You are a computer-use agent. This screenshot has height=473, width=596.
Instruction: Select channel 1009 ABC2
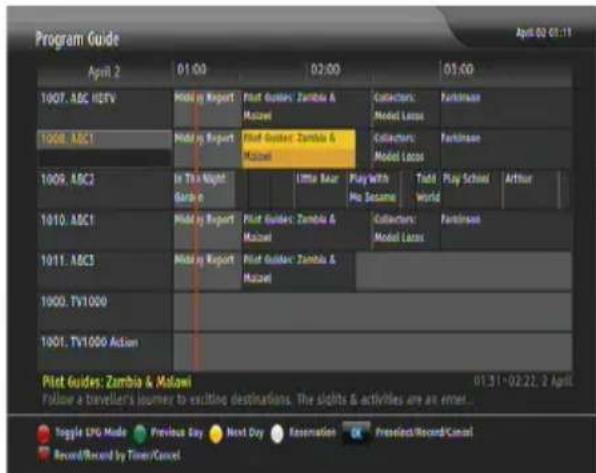coord(105,189)
